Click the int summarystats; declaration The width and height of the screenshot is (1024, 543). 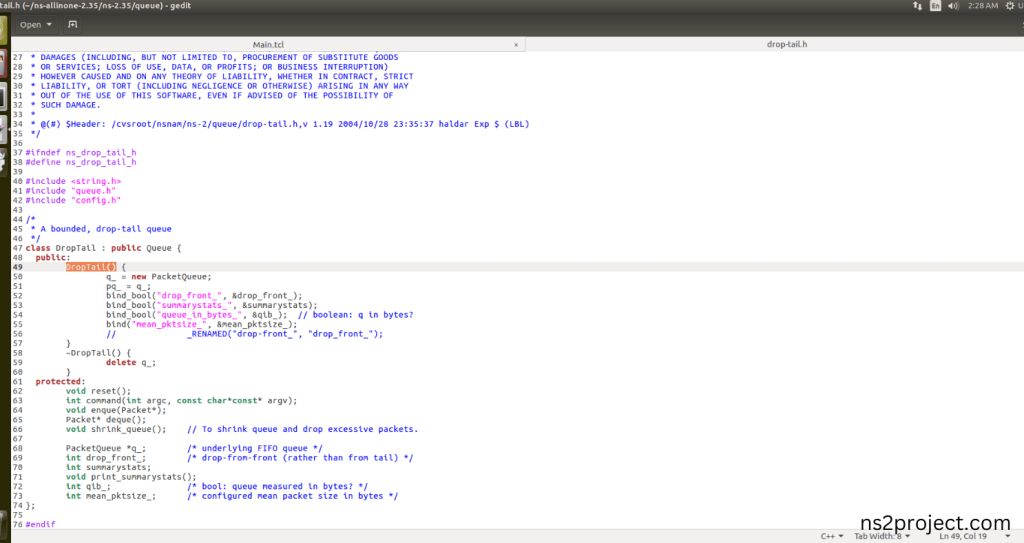(x=108, y=467)
